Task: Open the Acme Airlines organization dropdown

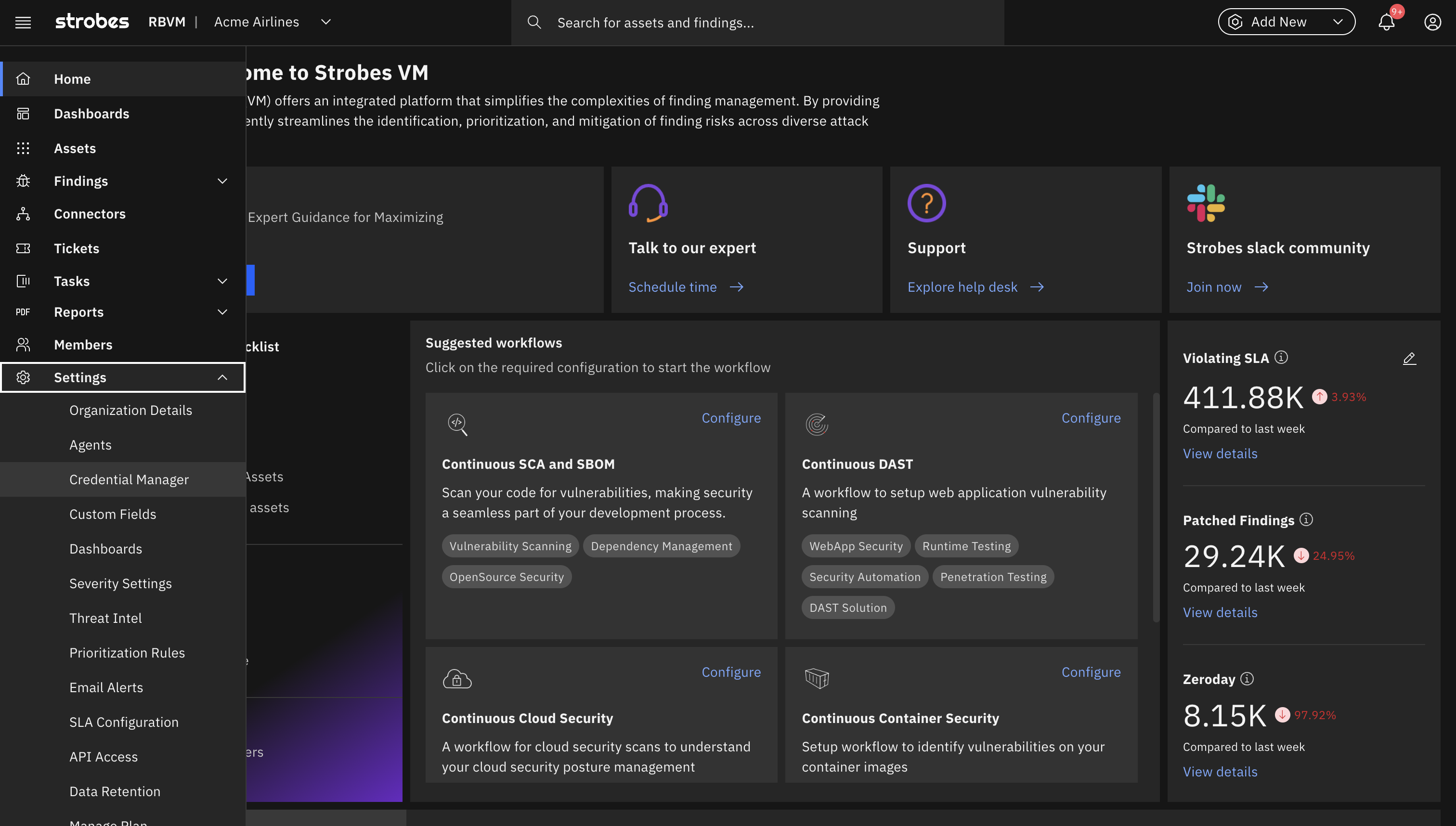Action: coord(273,22)
